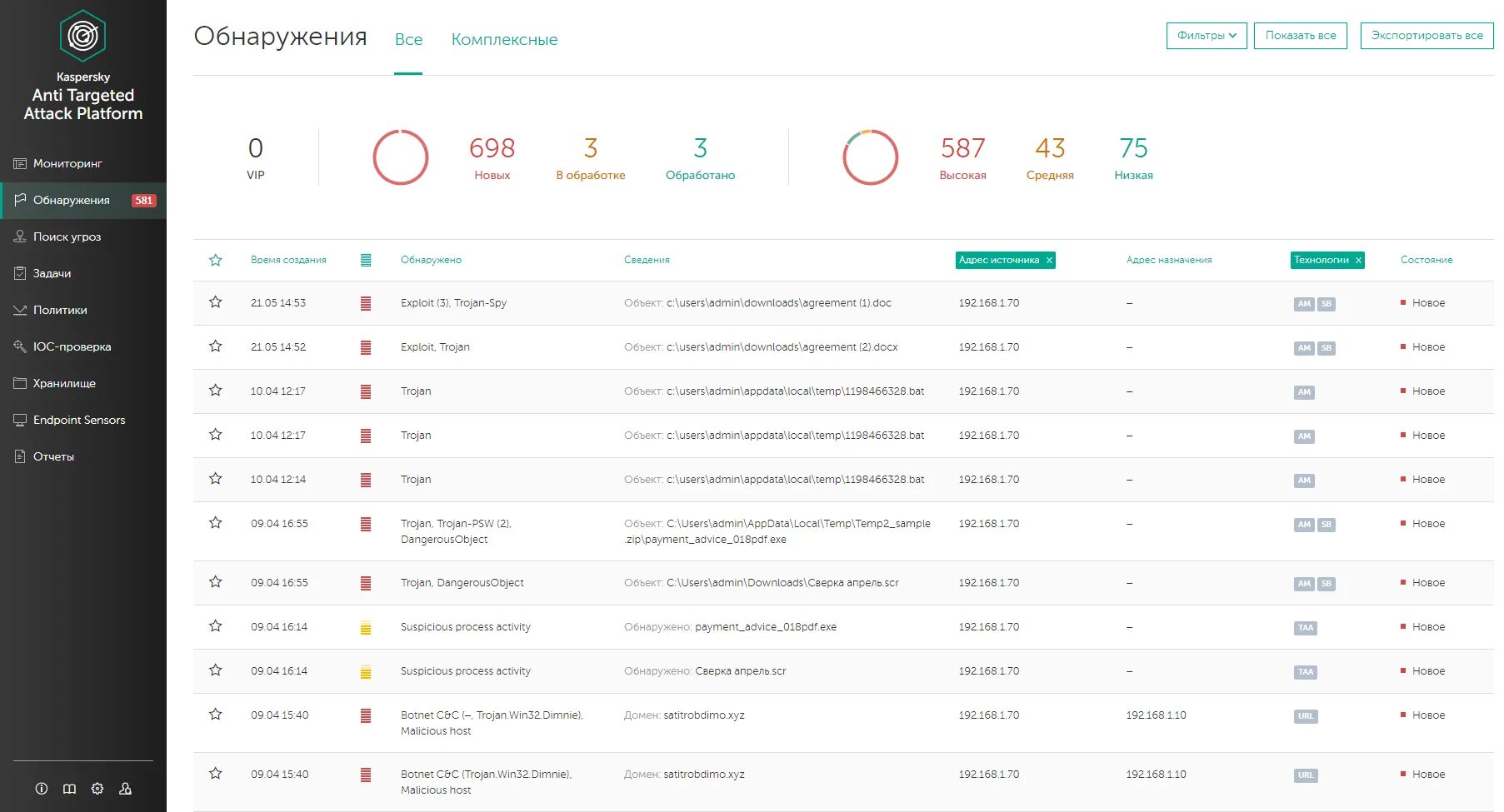Click the Kaspersky target logo
The width and height of the screenshot is (1504, 812).
82,36
